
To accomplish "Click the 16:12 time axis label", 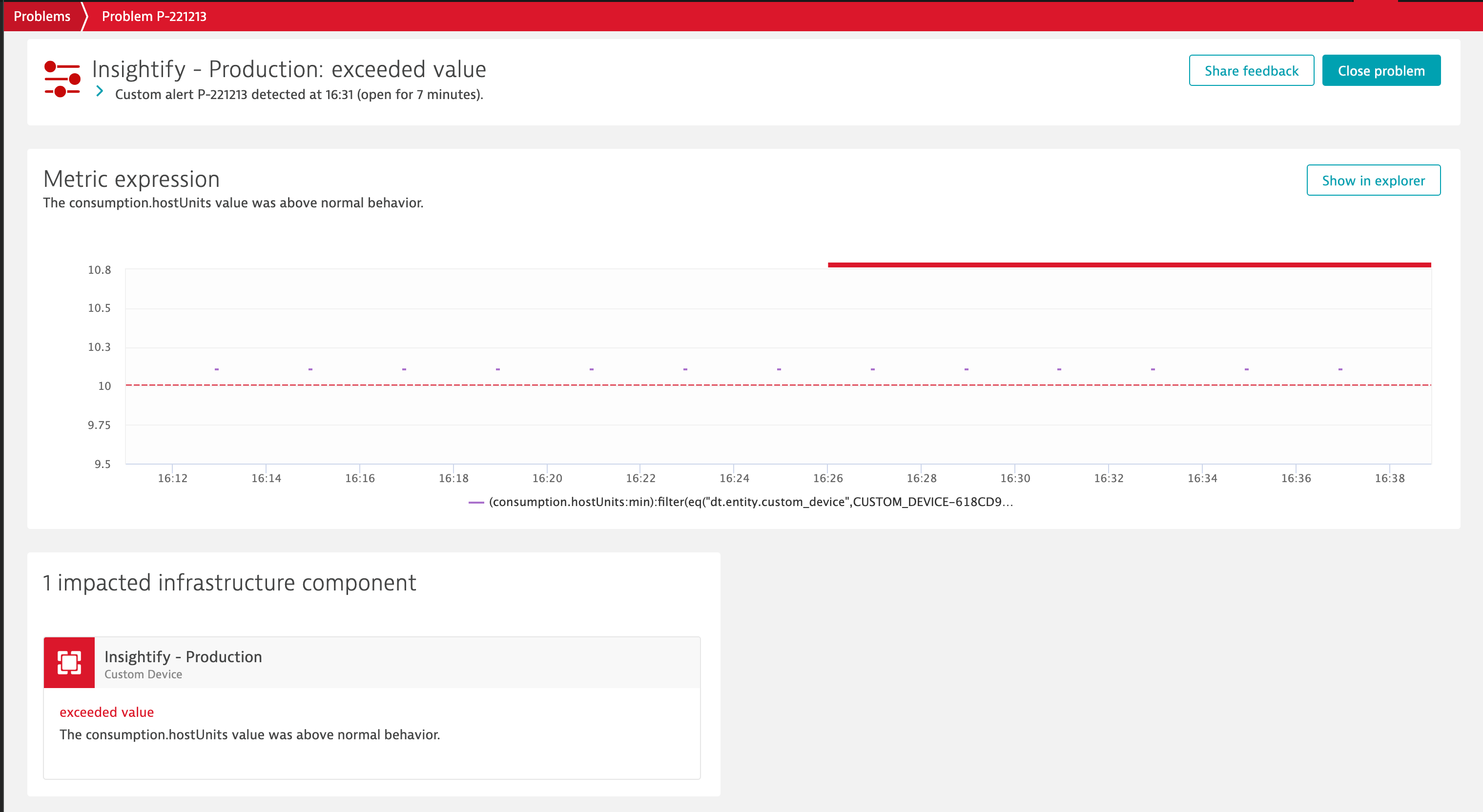I will pos(172,478).
